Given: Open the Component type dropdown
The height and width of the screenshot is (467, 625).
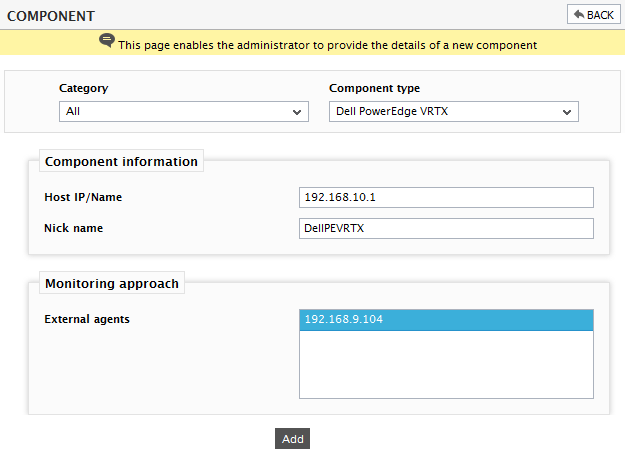Looking at the screenshot, I should click(x=454, y=112).
